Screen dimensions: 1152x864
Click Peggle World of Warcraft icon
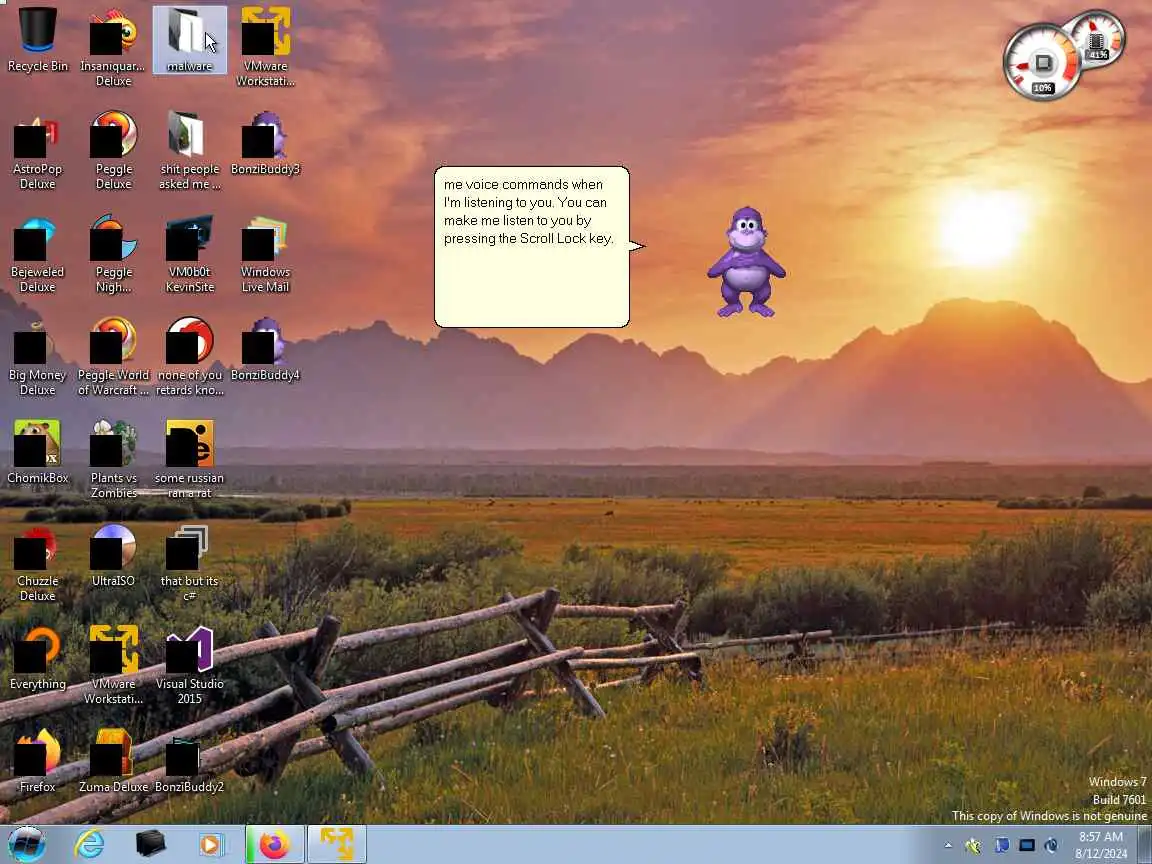click(113, 357)
